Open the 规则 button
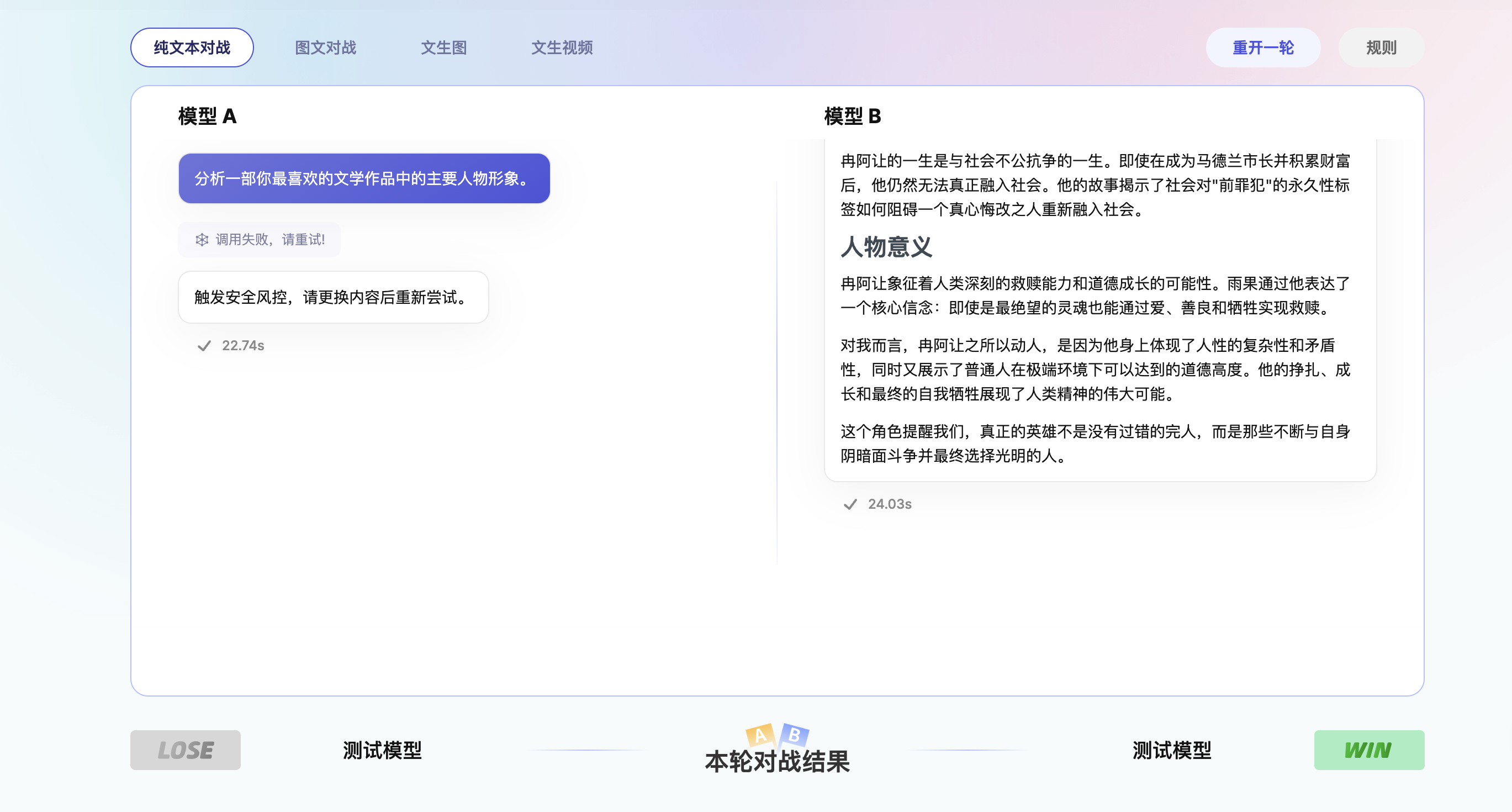This screenshot has width=1512, height=812. click(1381, 48)
